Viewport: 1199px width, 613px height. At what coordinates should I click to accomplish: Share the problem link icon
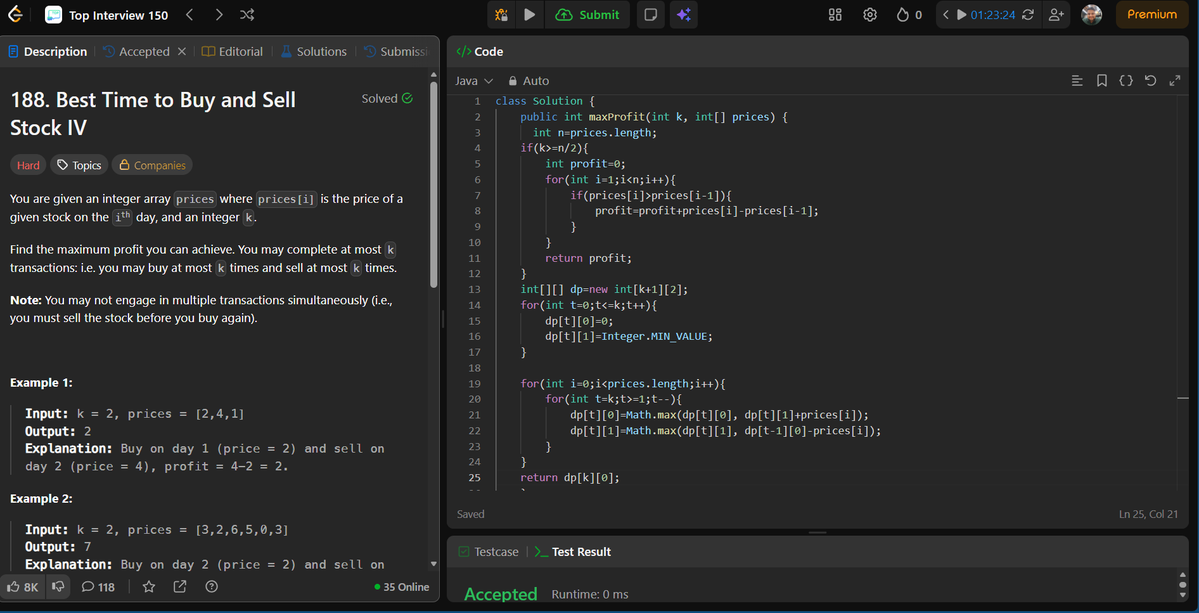180,587
